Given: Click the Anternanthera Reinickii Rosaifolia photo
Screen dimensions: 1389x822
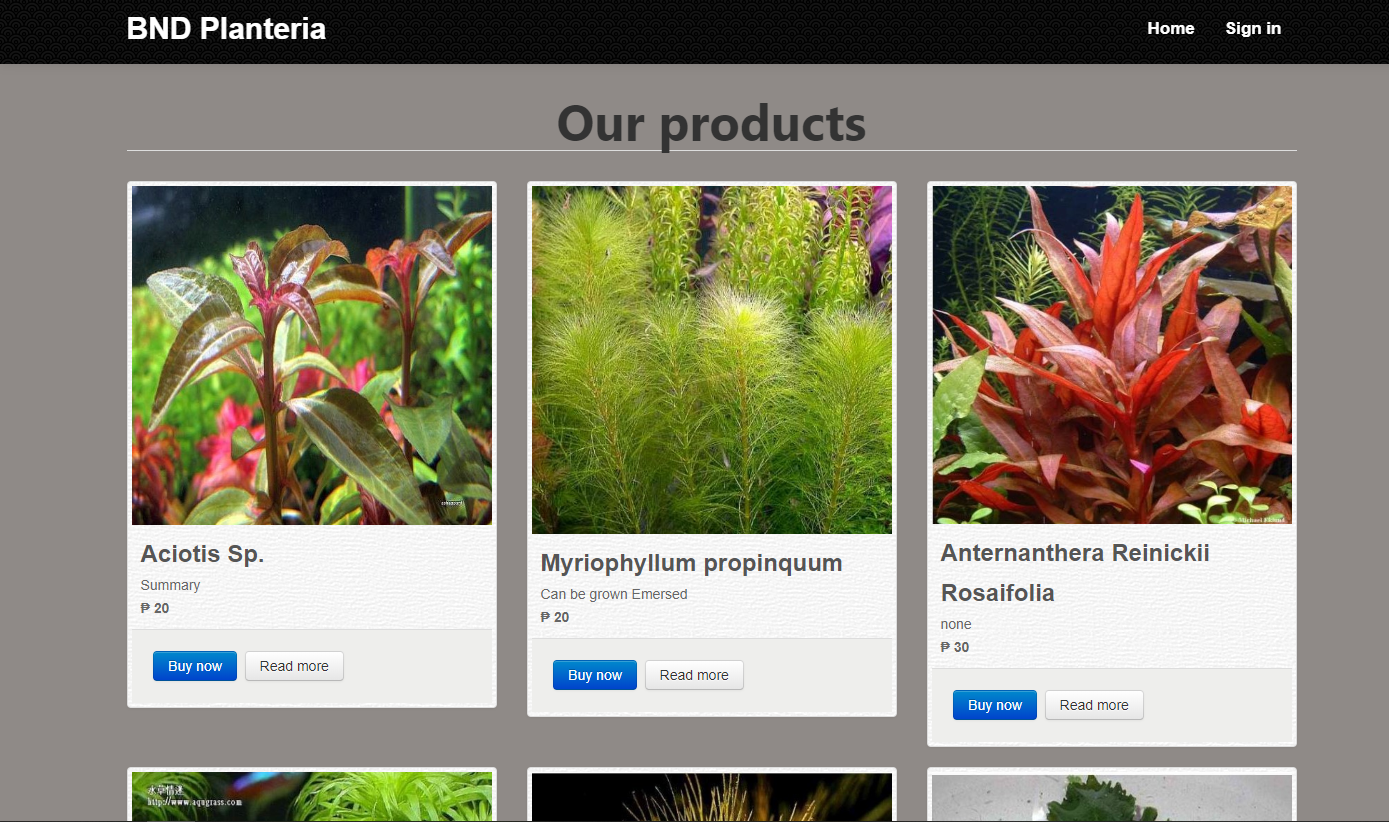Looking at the screenshot, I should tap(1112, 354).
